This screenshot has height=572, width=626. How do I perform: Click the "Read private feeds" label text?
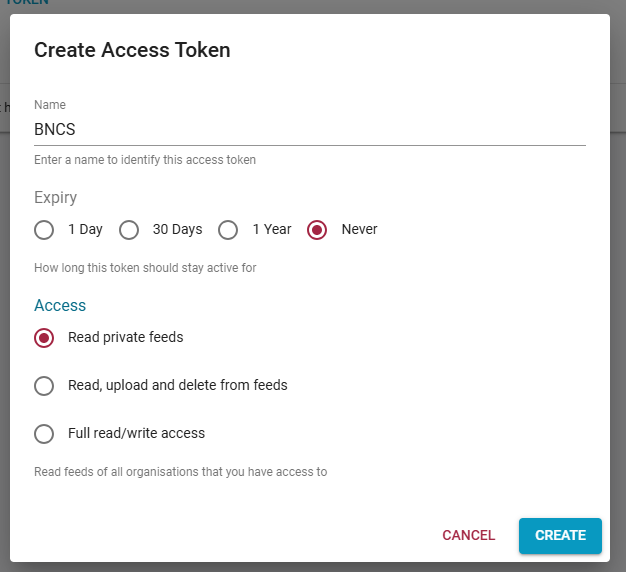tap(125, 338)
